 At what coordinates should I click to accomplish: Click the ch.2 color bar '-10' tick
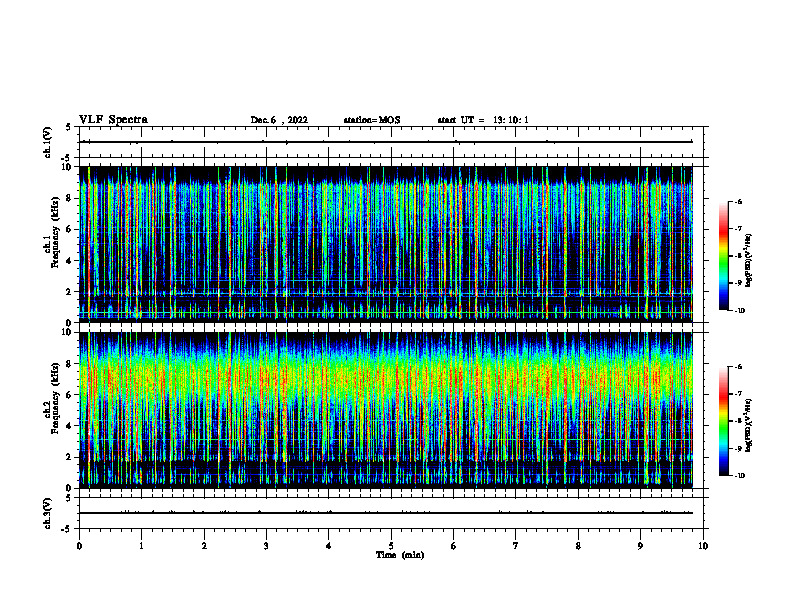click(x=739, y=476)
